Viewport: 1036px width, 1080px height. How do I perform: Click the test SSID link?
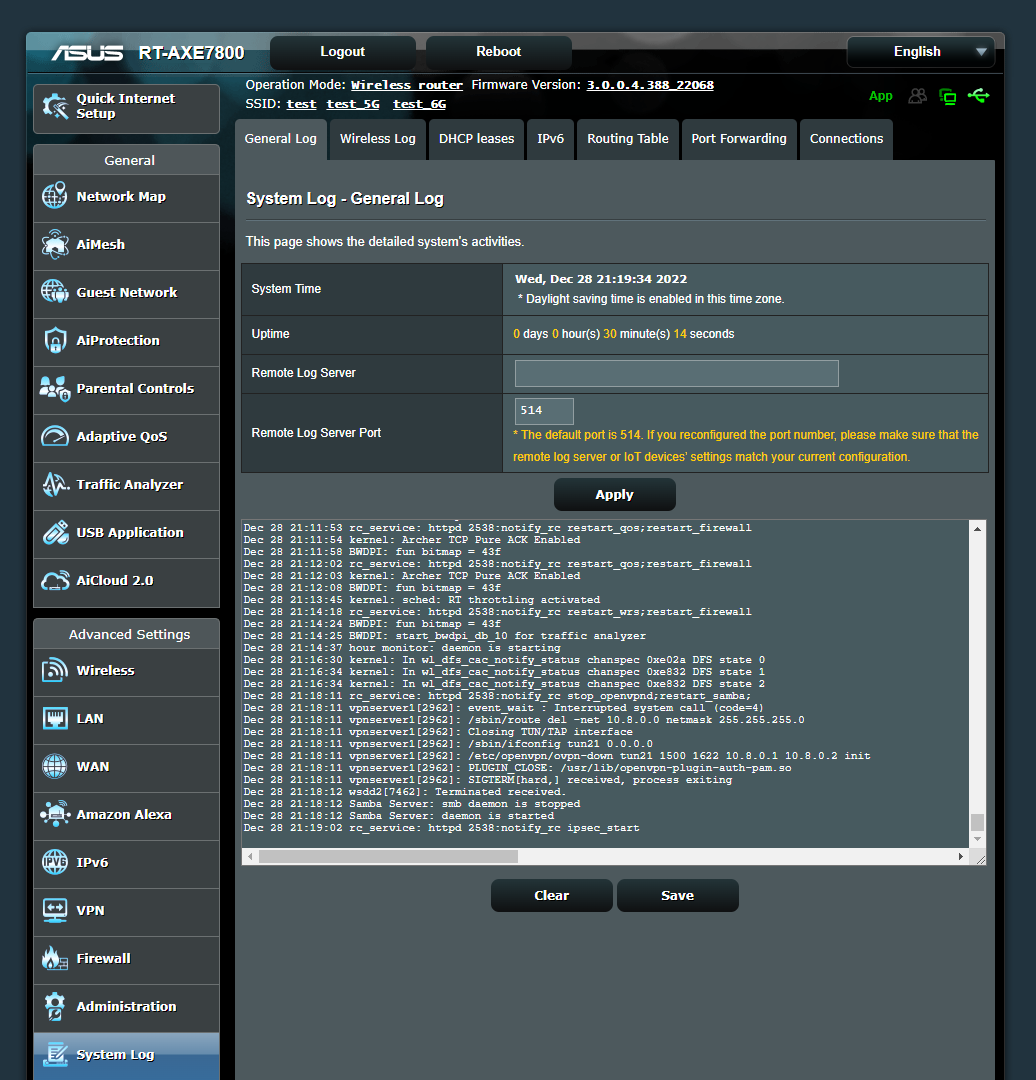point(301,104)
